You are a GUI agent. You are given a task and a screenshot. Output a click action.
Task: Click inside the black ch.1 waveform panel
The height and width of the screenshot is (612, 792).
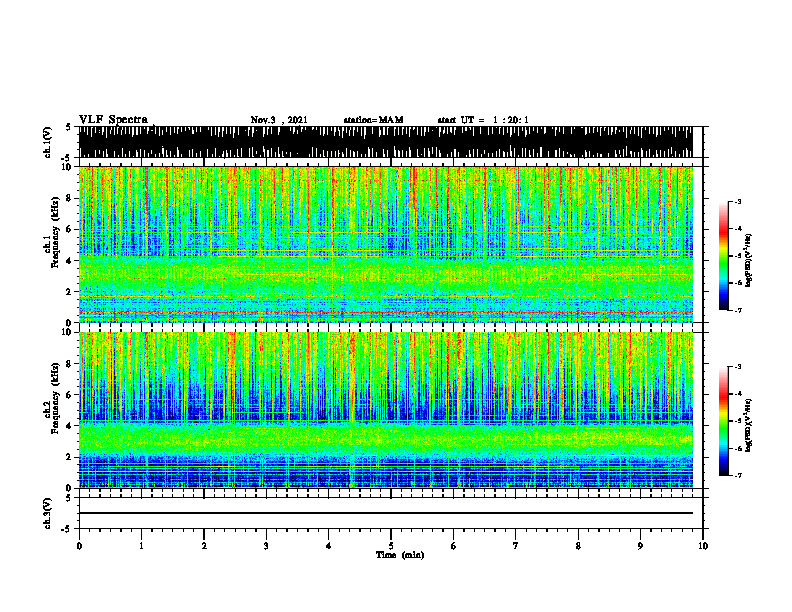[385, 142]
